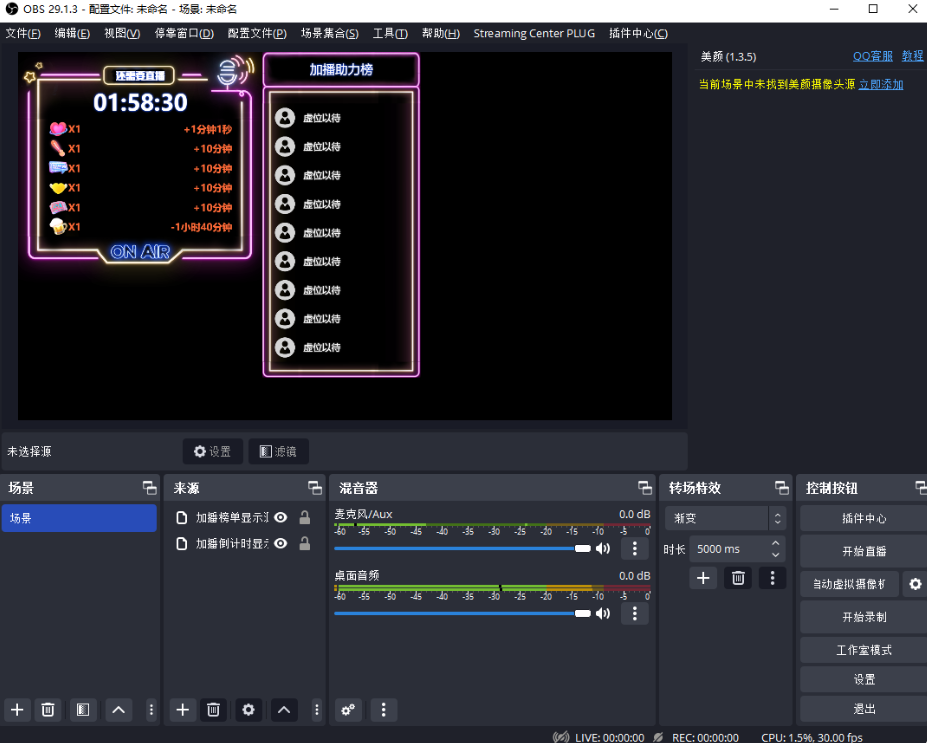
Task: Hide the 加播榜单显示 source via eye icon
Action: 281,517
